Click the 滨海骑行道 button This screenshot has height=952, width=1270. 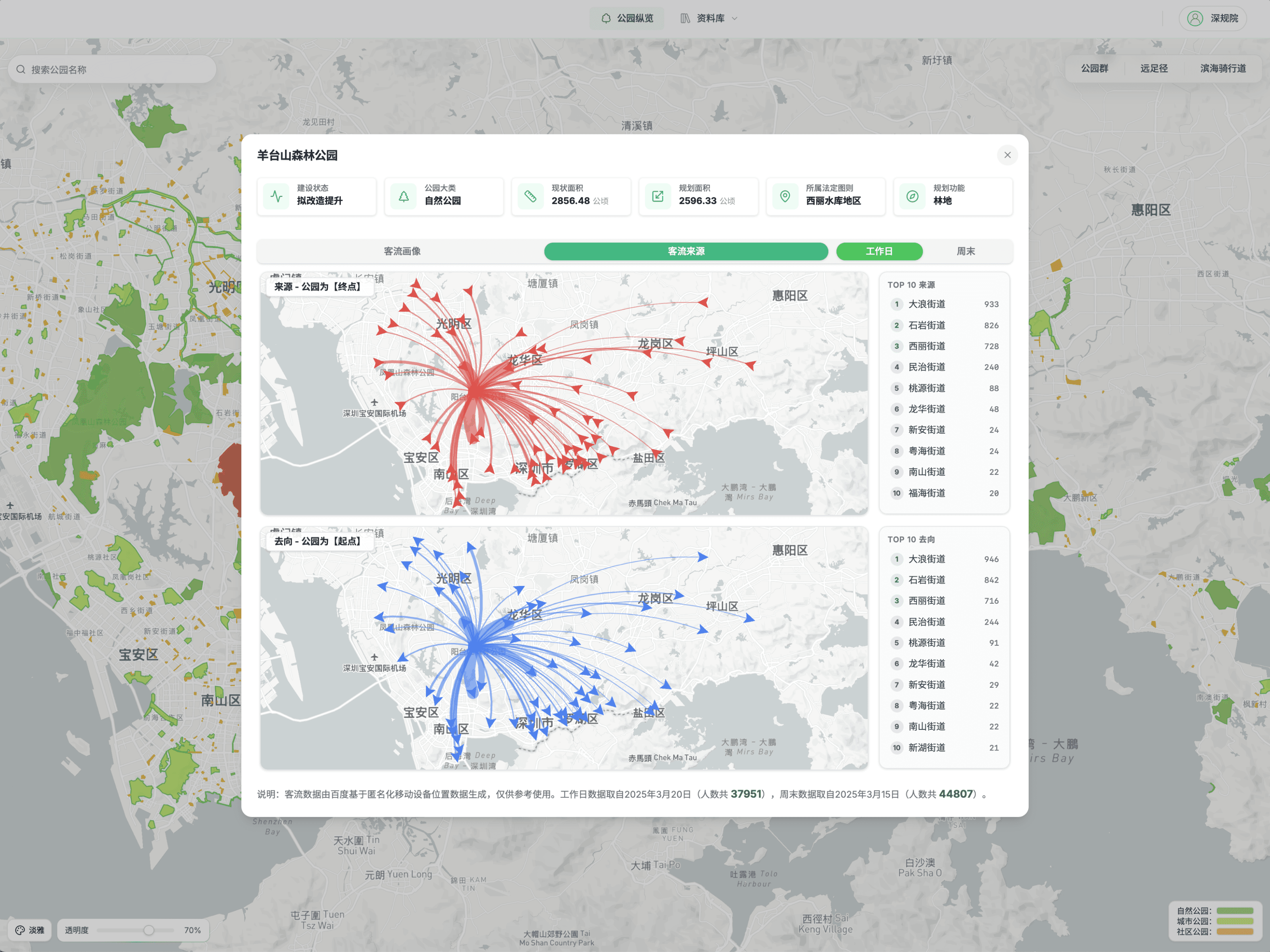pyautogui.click(x=1222, y=68)
